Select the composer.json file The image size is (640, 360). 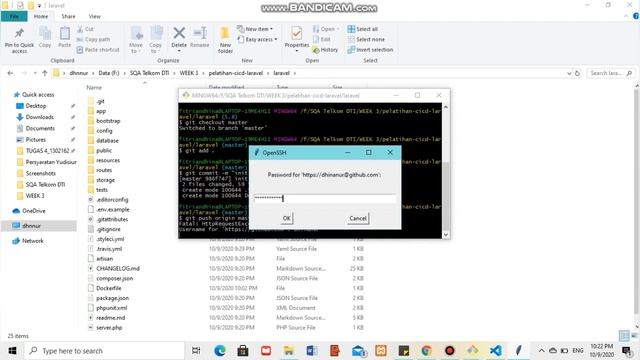point(114,278)
